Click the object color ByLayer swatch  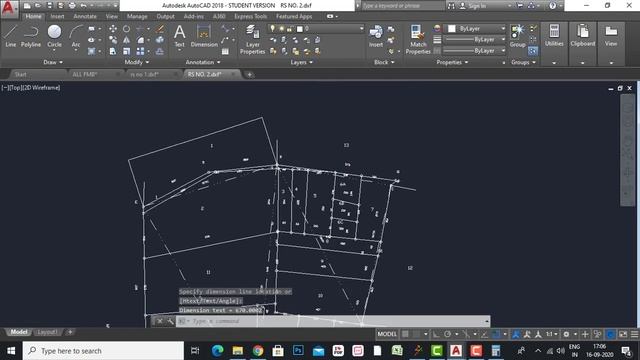point(452,29)
